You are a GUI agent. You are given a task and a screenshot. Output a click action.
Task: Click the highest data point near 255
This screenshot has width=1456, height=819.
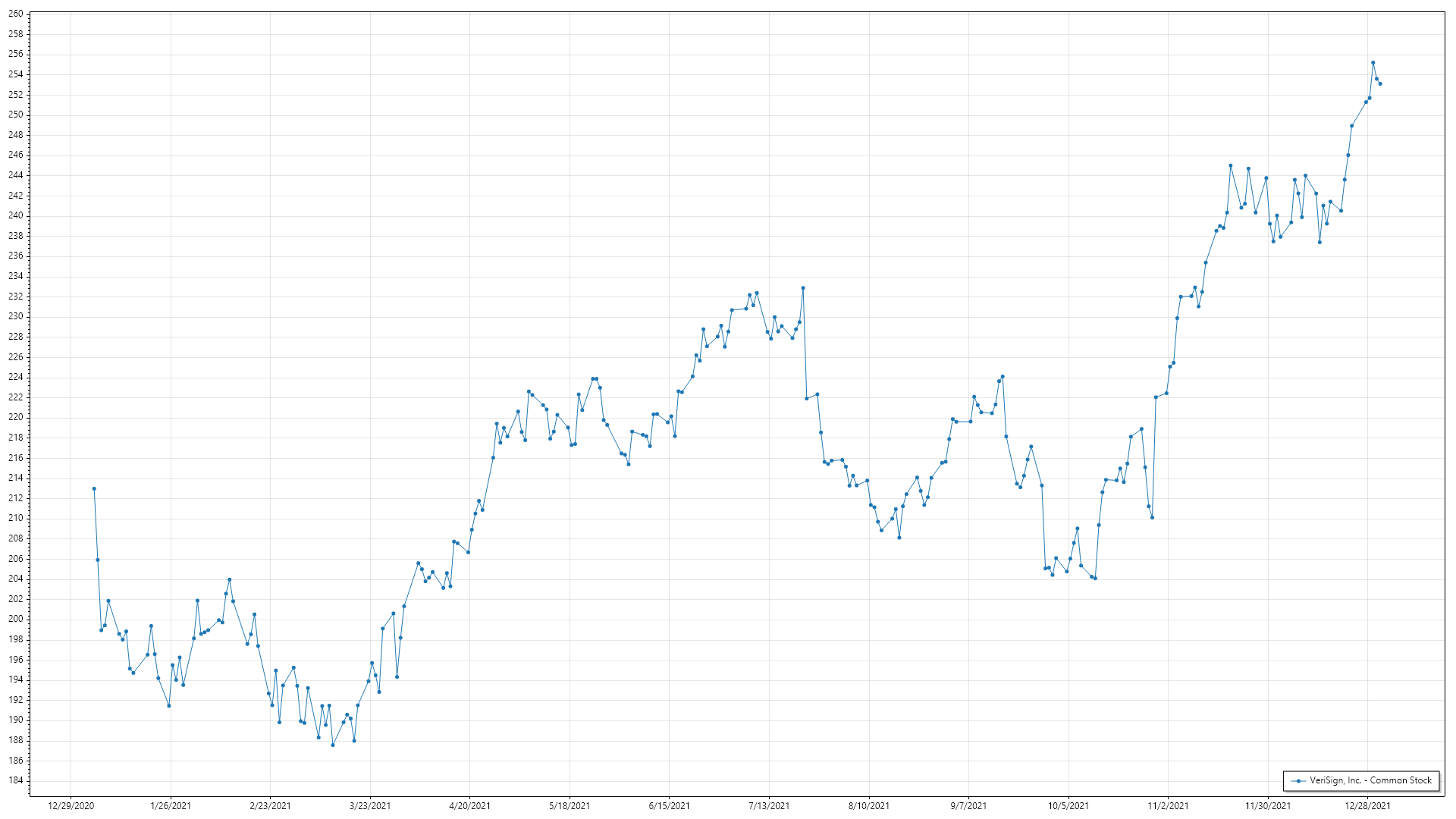pos(1373,63)
